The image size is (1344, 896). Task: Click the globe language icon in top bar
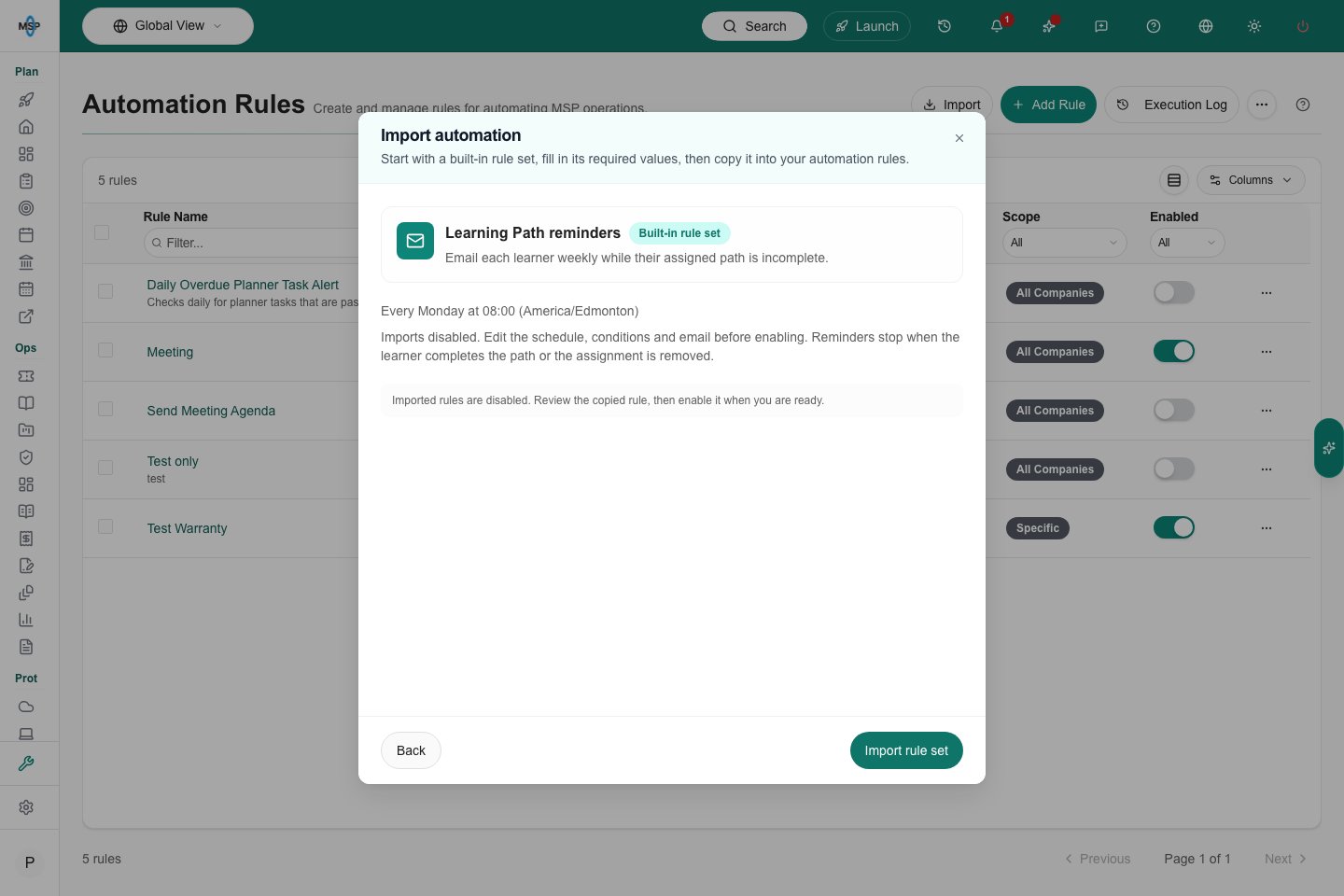1206,26
